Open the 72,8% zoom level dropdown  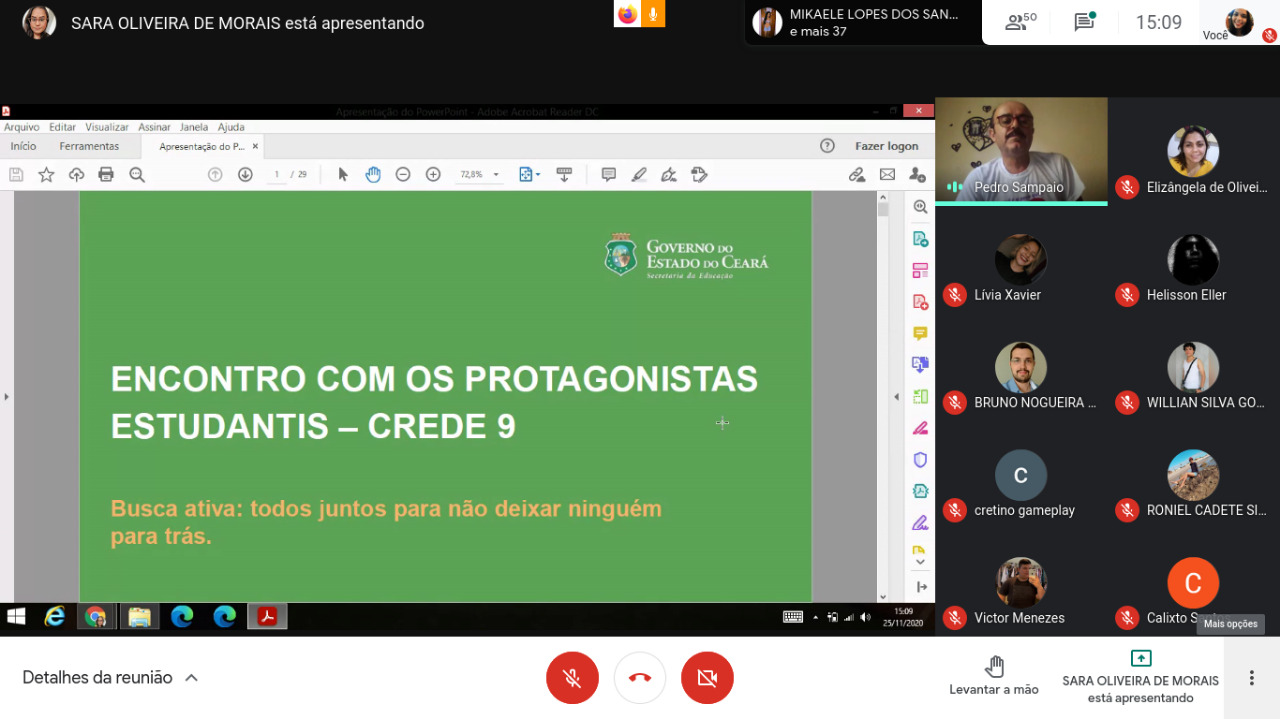(x=480, y=175)
